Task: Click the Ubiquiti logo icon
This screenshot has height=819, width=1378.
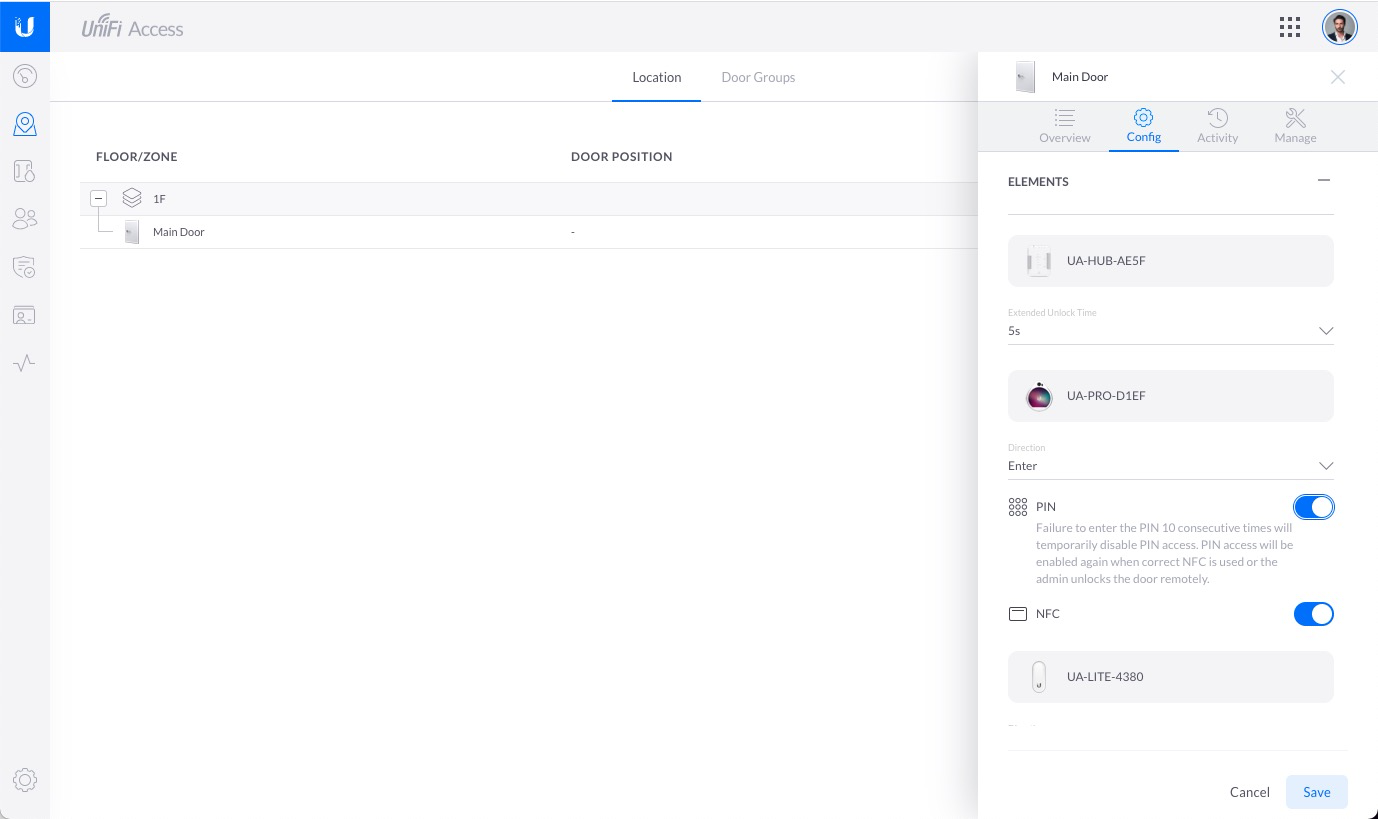Action: (x=25, y=26)
